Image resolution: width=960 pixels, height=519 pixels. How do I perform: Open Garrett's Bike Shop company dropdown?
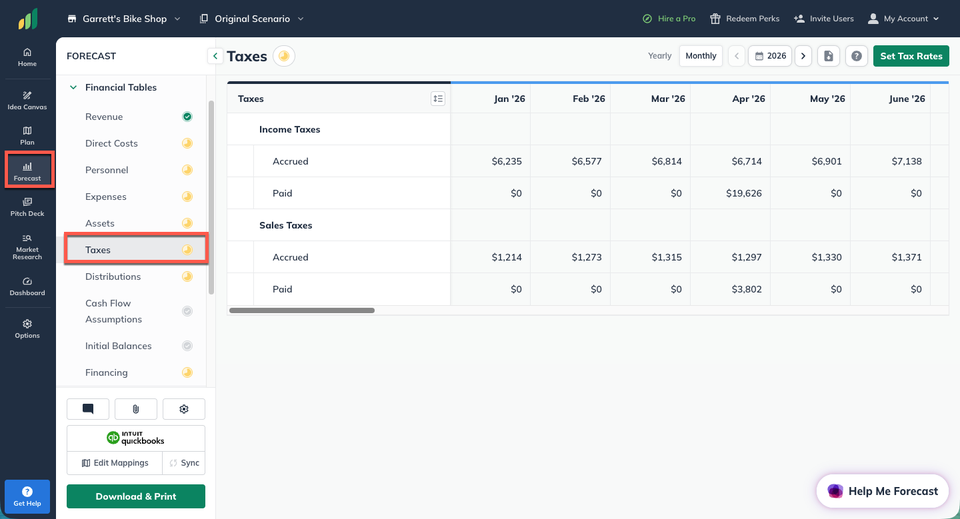click(x=124, y=19)
